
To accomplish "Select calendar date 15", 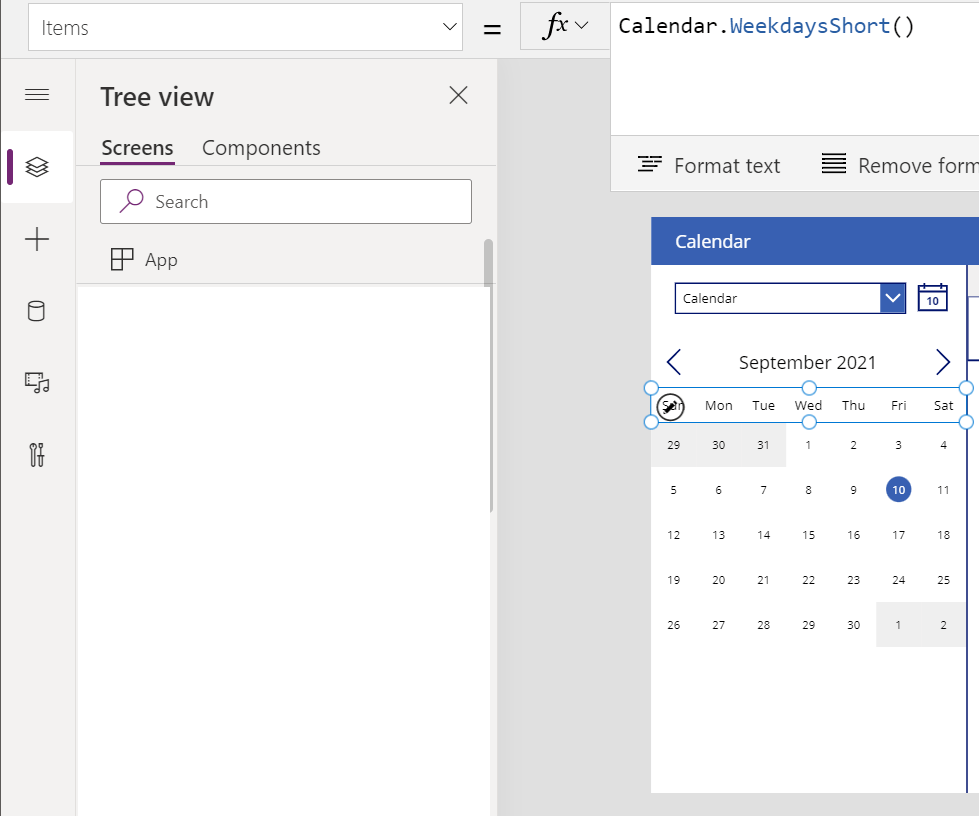I will (809, 535).
